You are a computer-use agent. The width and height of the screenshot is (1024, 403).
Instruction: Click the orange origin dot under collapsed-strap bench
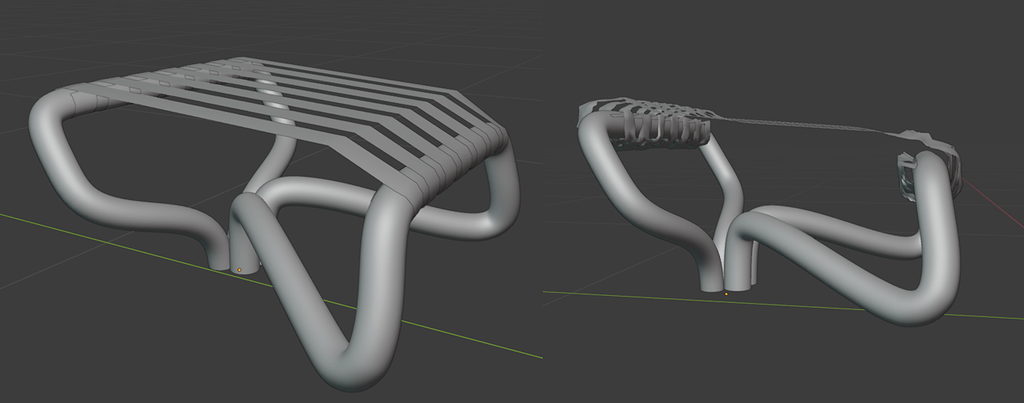(726, 294)
